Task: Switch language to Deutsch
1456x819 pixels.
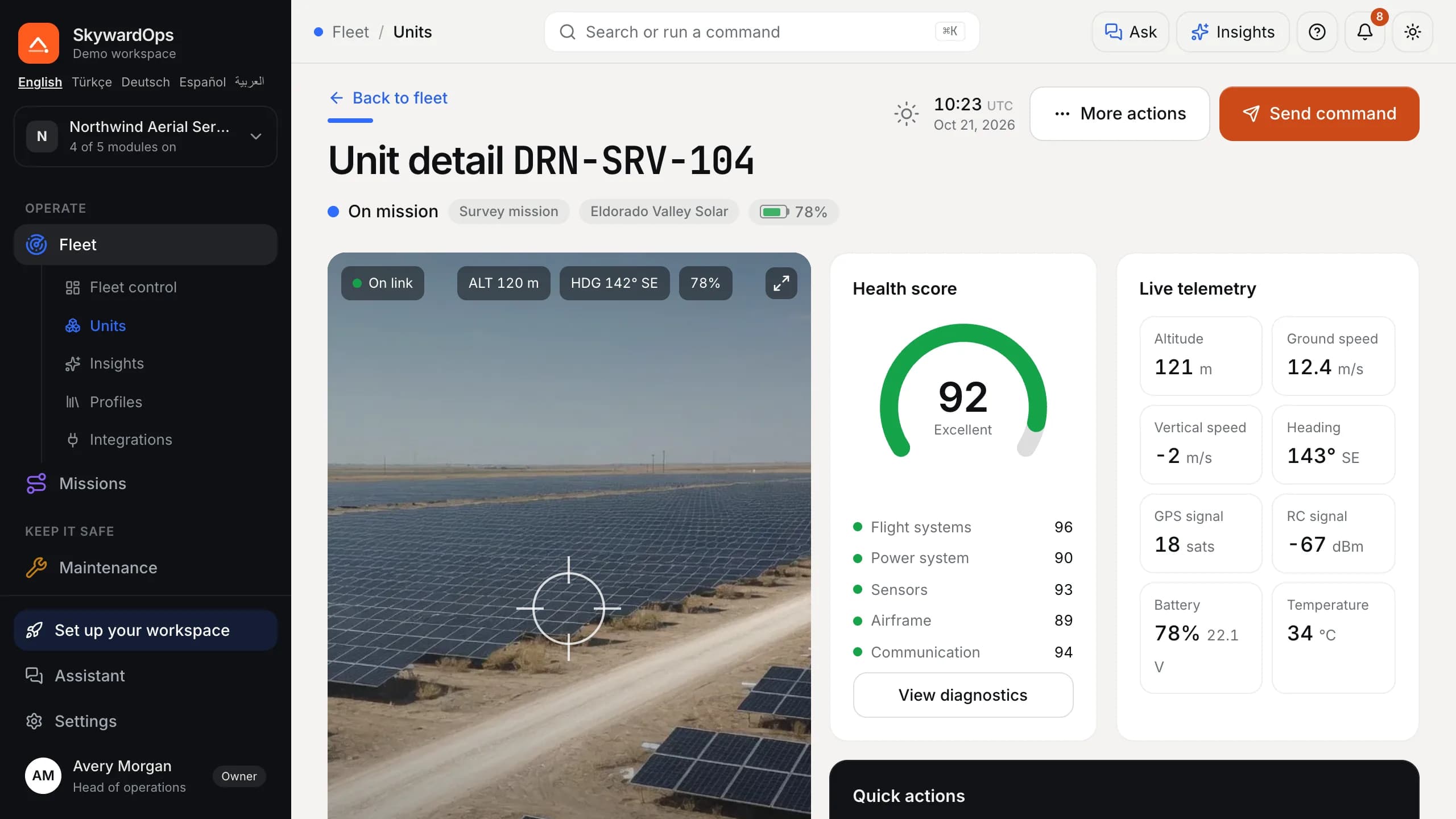Action: tap(146, 82)
